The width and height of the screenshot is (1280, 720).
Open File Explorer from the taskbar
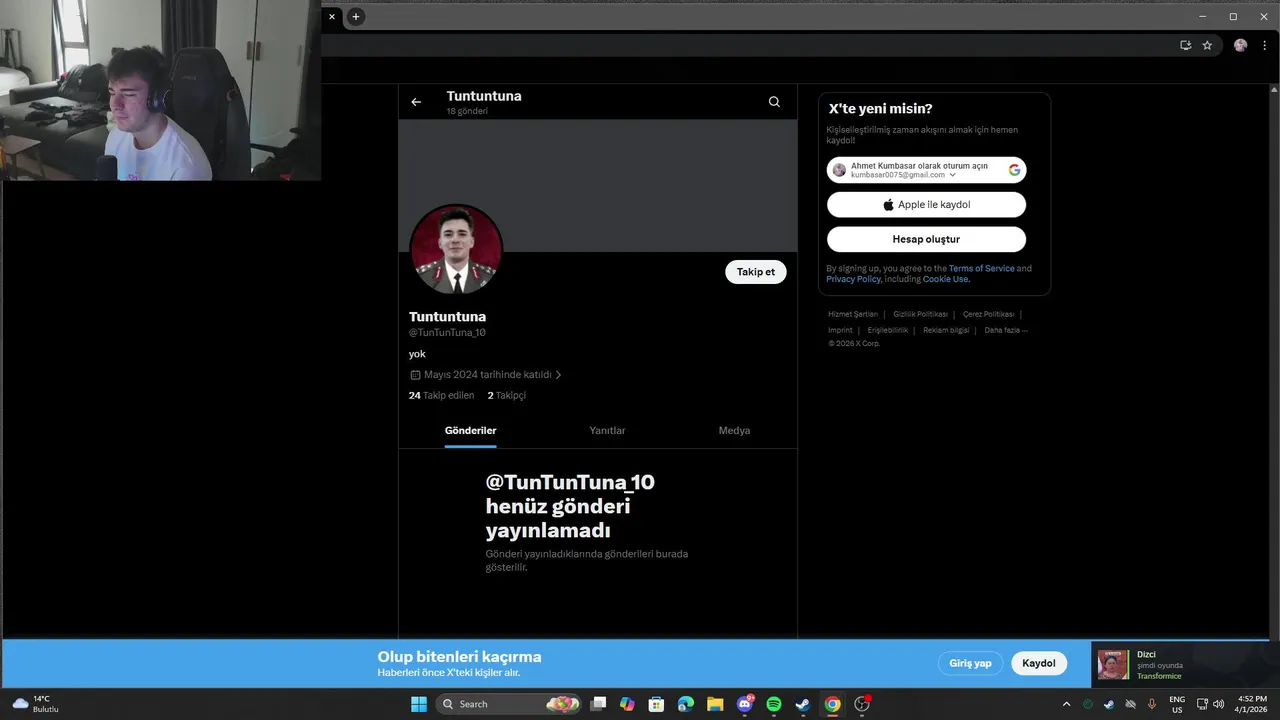click(715, 704)
